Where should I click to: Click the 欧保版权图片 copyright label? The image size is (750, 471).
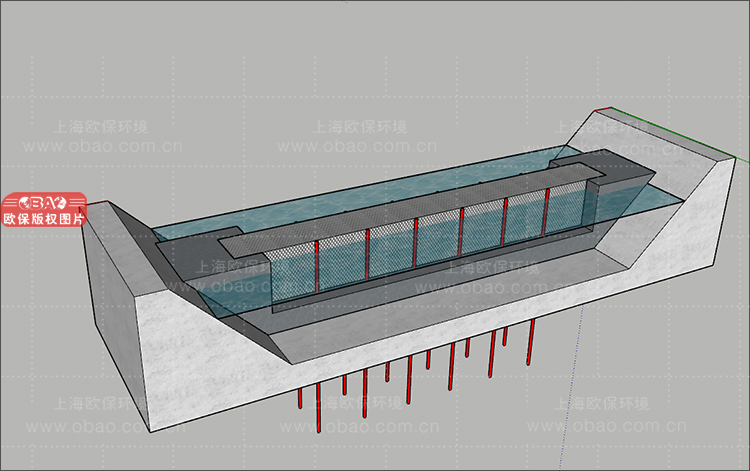point(44,217)
